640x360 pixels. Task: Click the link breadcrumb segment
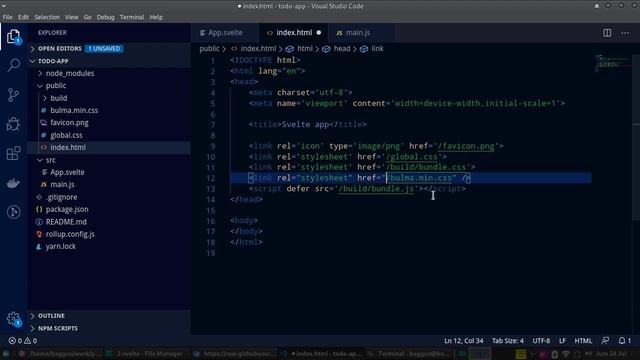pos(372,49)
